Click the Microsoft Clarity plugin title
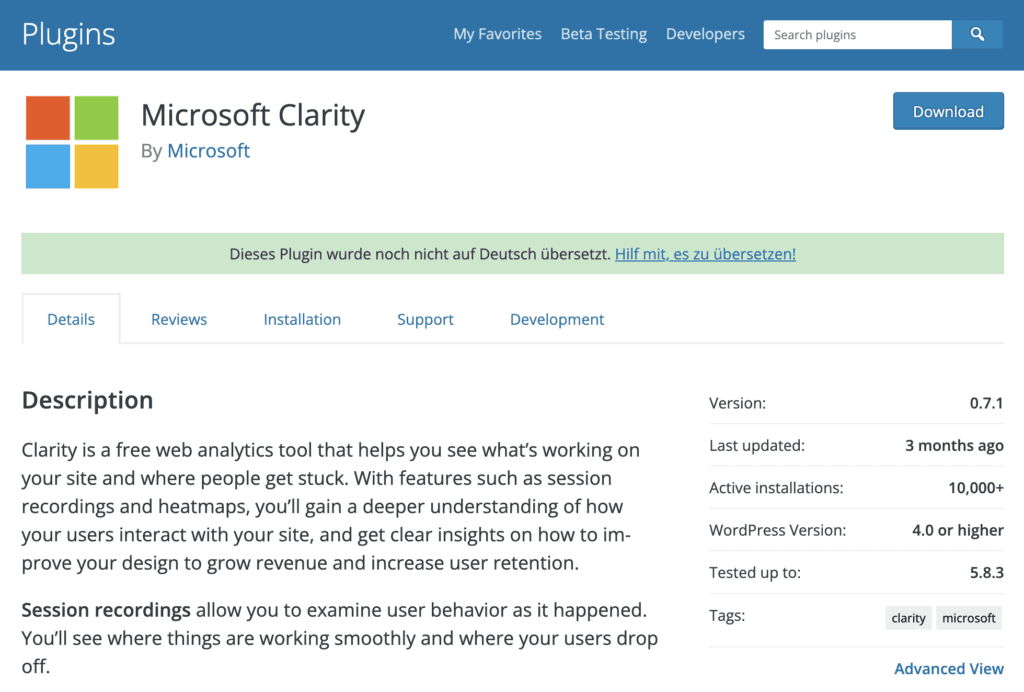 (x=253, y=116)
